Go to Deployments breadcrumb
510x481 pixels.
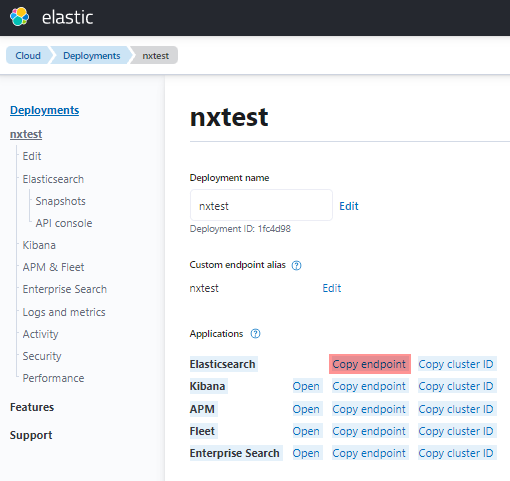(92, 55)
